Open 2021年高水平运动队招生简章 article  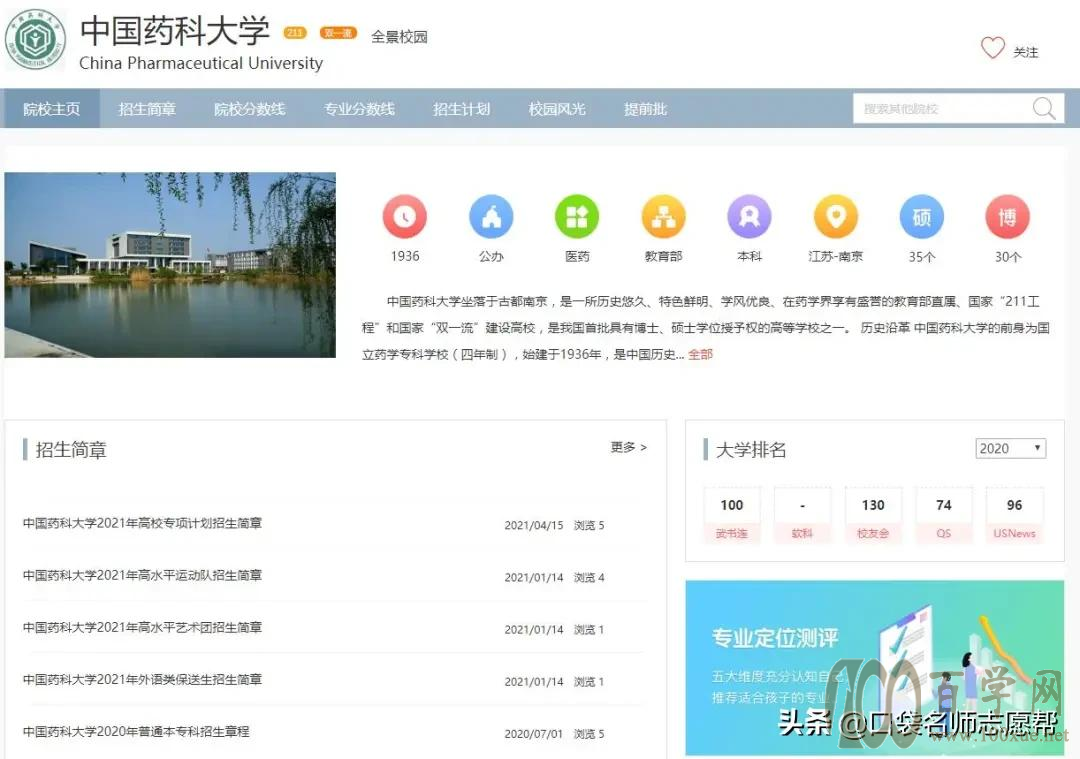[x=142, y=575]
